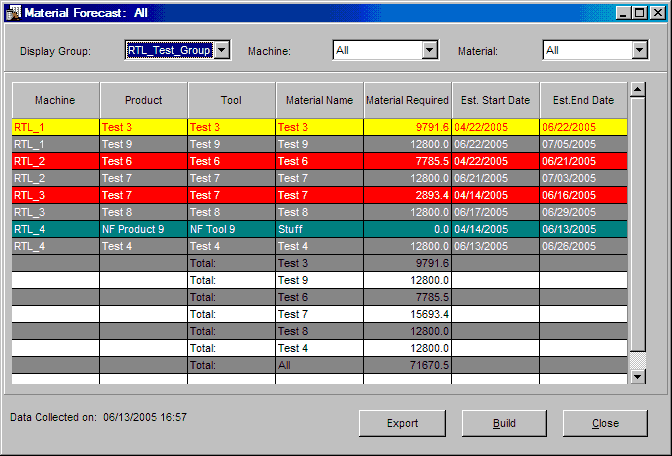Click the Total Test 9 material name cell
The image size is (672, 456).
pyautogui.click(x=320, y=280)
